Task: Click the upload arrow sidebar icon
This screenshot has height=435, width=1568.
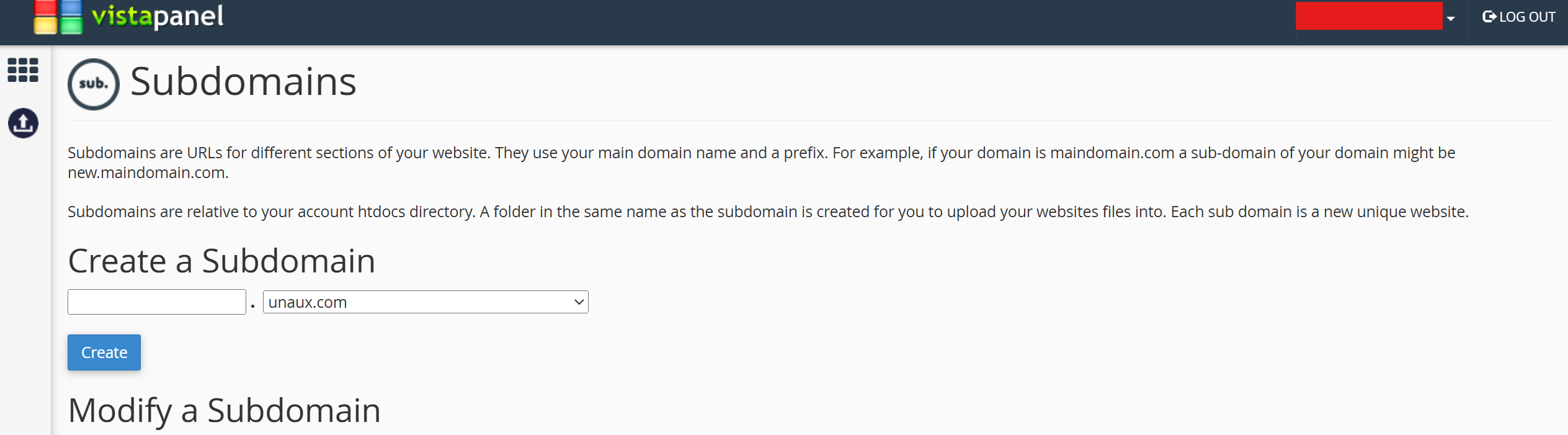Action: click(x=23, y=123)
